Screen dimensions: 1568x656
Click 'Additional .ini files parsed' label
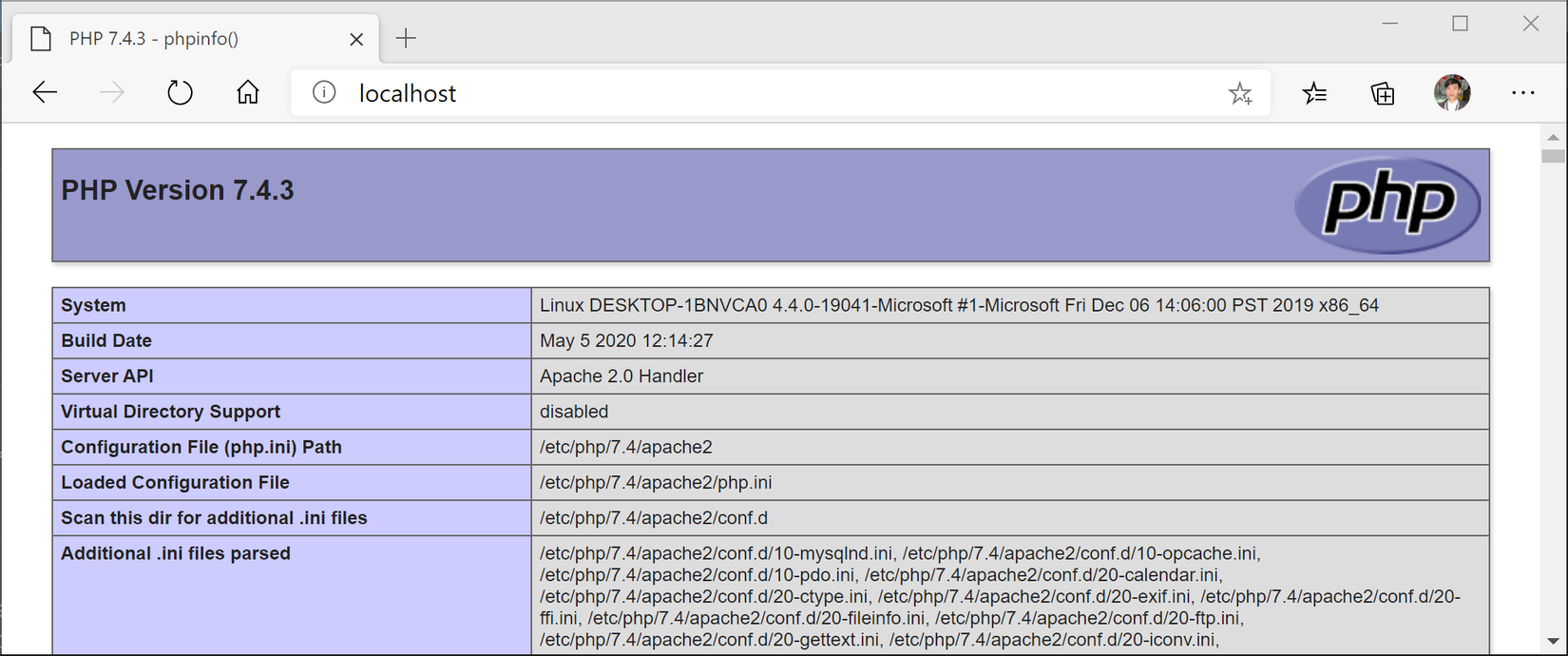[x=176, y=553]
